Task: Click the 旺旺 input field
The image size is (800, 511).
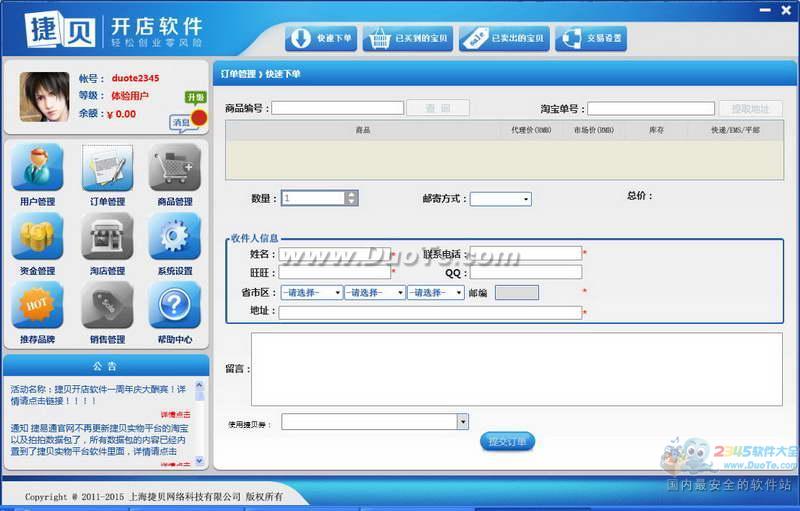Action: (335, 272)
